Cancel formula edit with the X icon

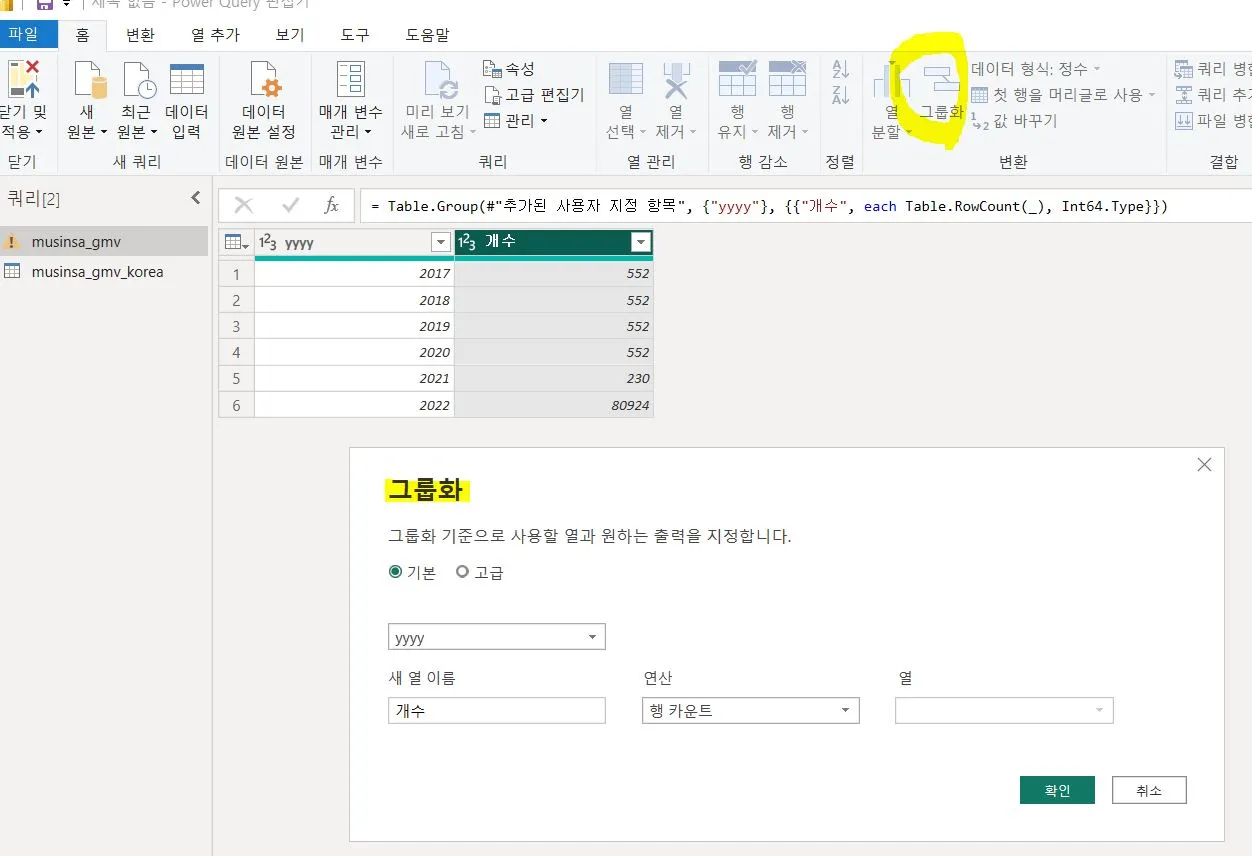coord(243,206)
